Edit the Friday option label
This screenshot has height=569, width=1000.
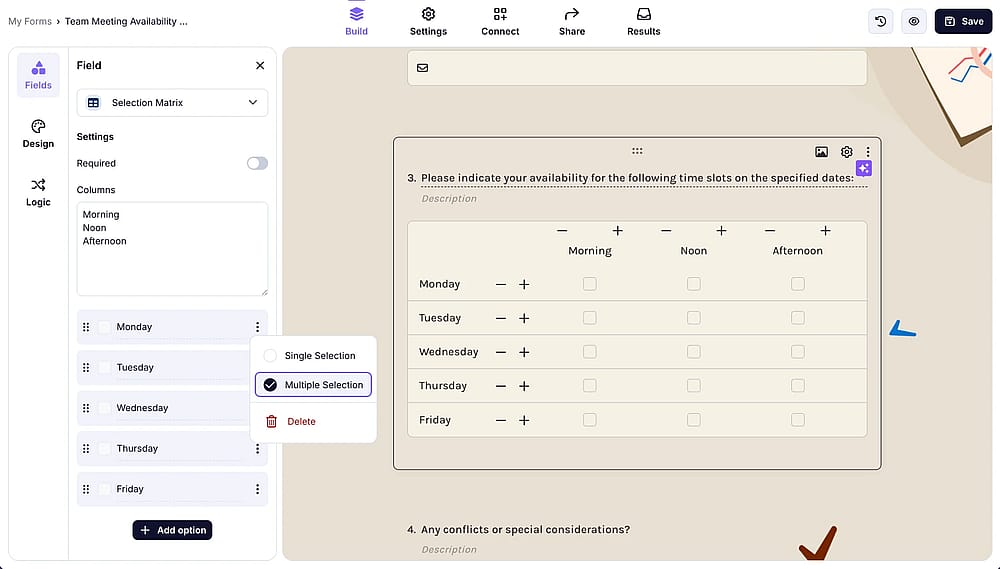130,489
